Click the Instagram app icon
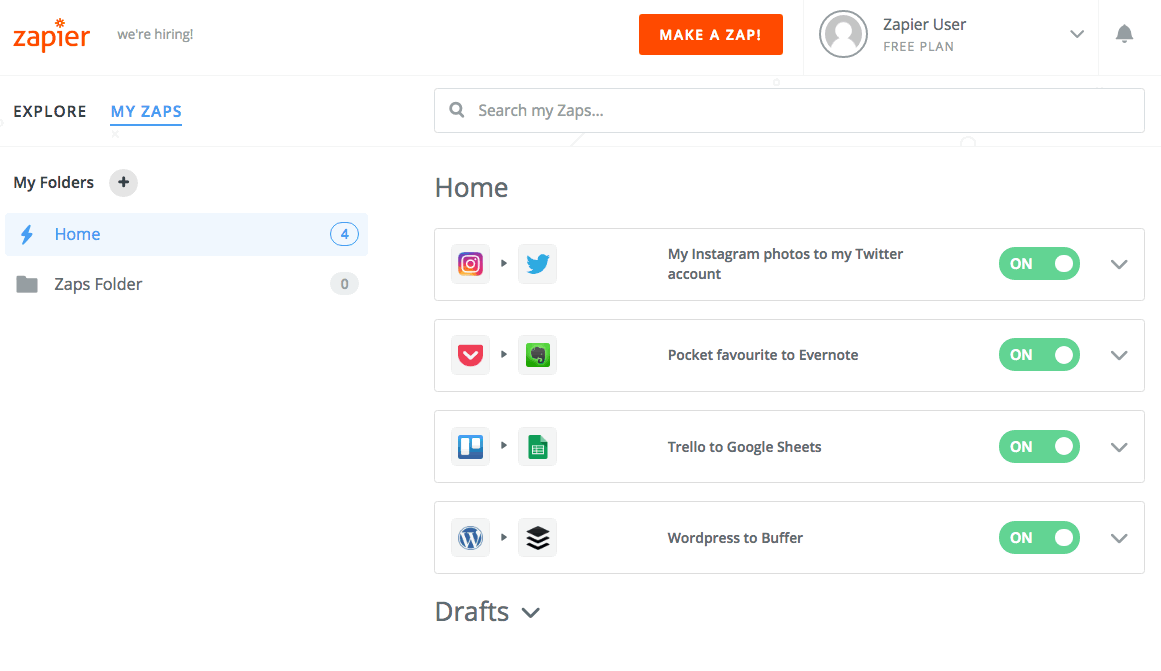 pos(470,264)
